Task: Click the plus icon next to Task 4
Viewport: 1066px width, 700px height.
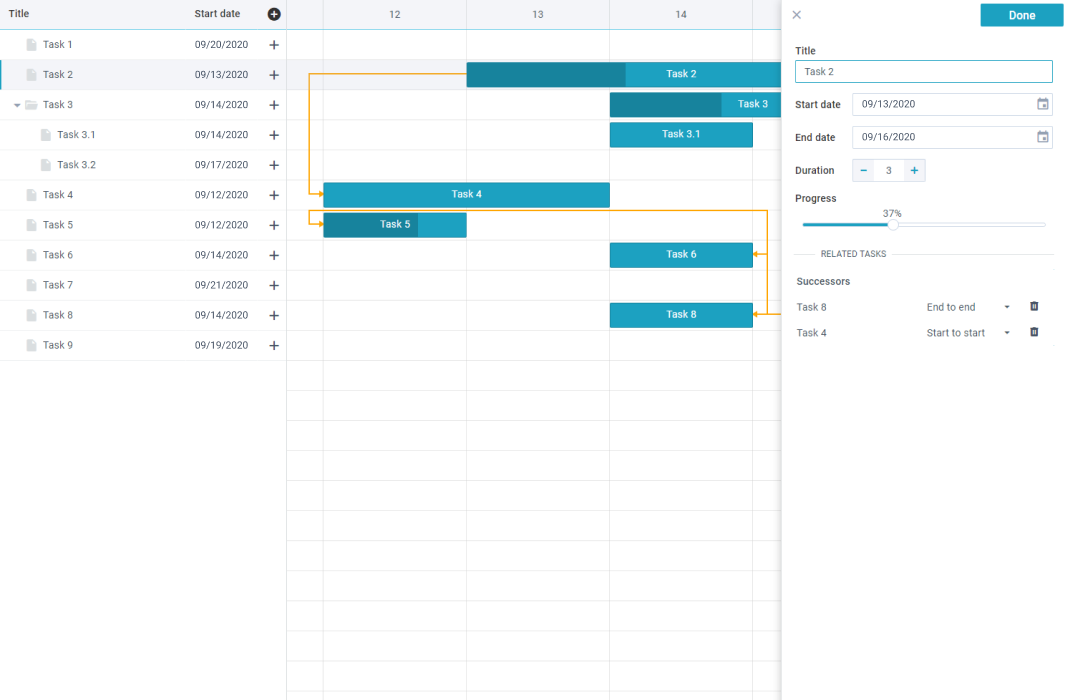Action: pyautogui.click(x=274, y=195)
